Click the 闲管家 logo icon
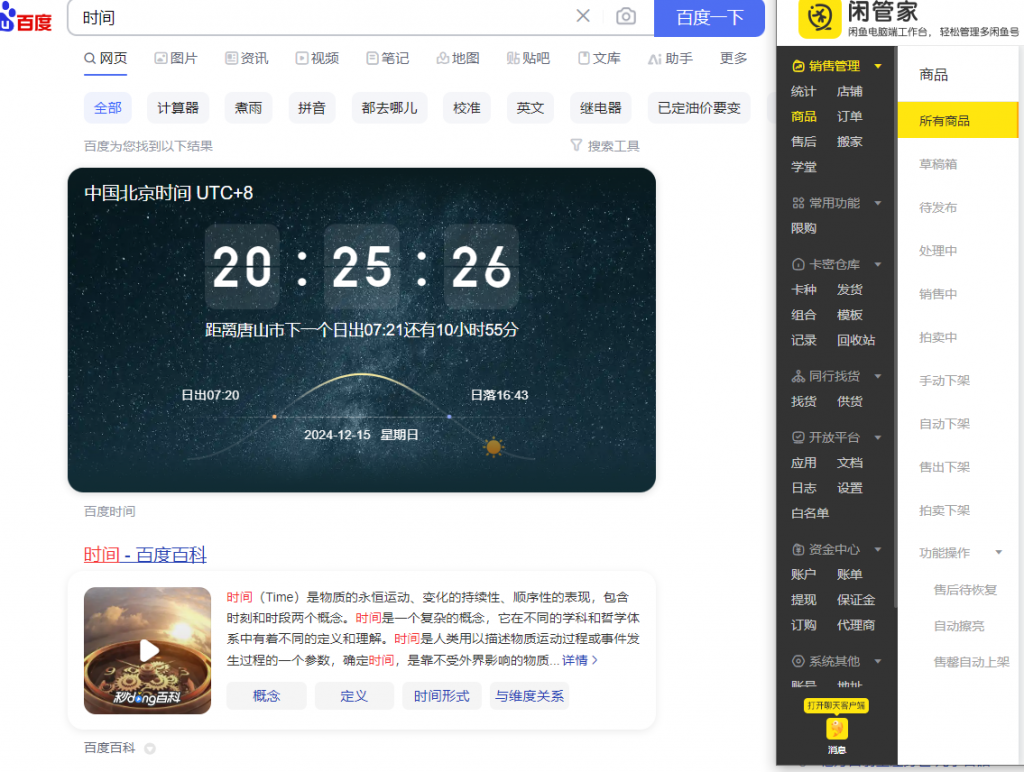This screenshot has width=1024, height=772. [819, 18]
